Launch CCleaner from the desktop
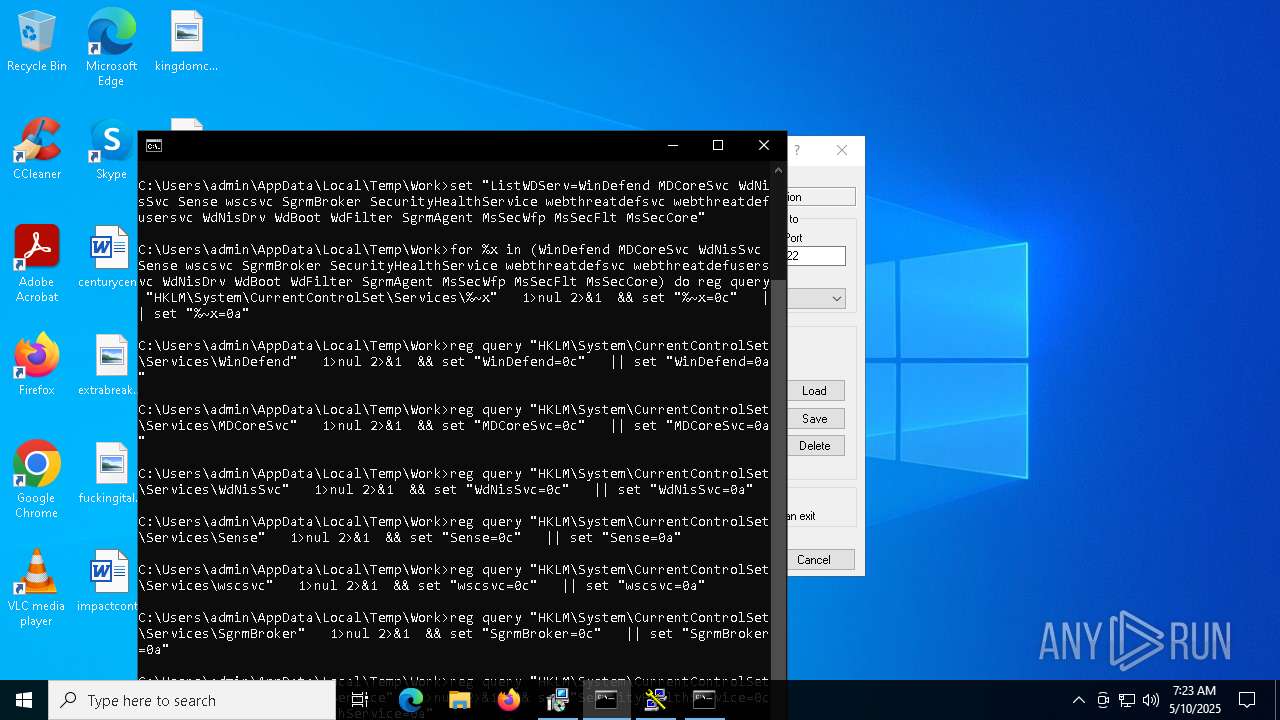The image size is (1280, 720). click(37, 150)
